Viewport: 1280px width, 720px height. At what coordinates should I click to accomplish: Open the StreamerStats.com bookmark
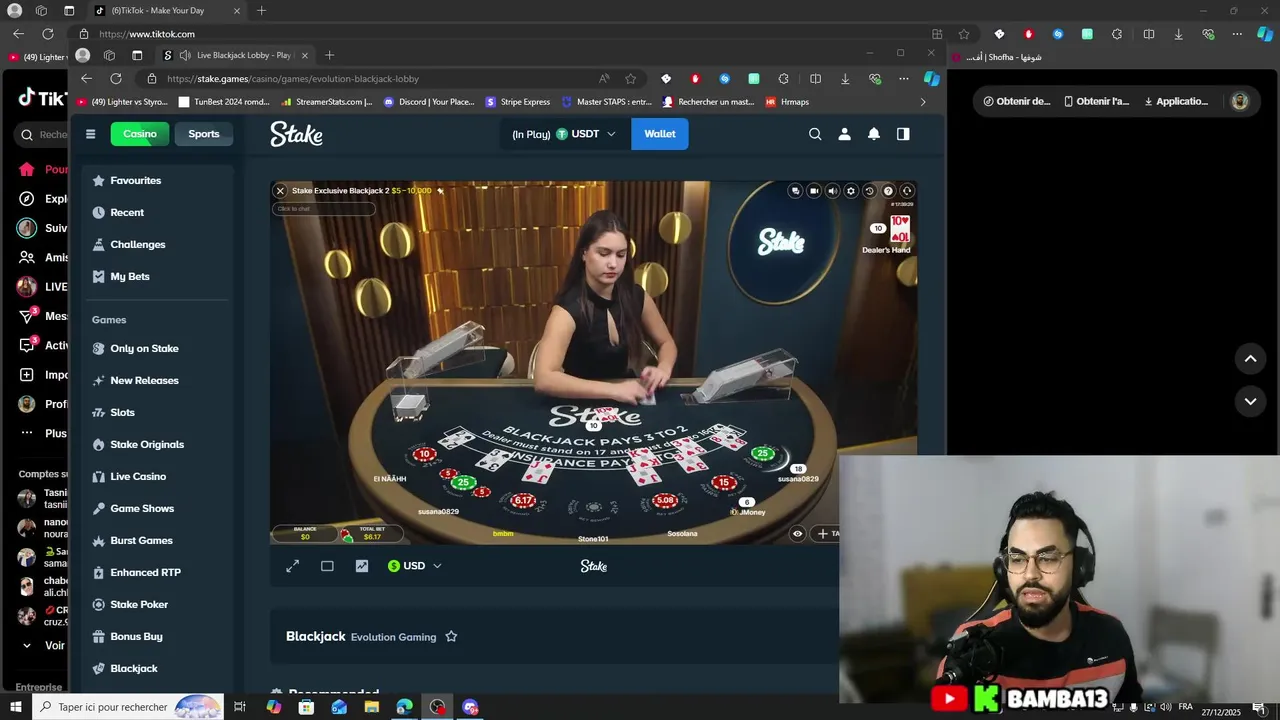click(327, 102)
